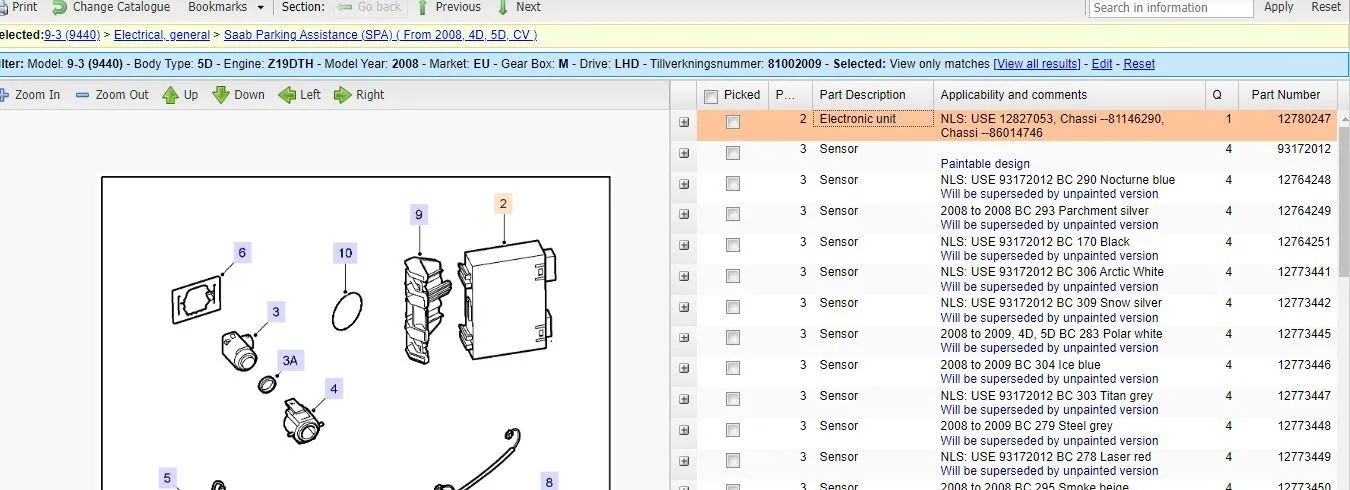Screen dimensions: 1350x490
Task: Select diagram callout 4 sensor
Action: click(x=334, y=388)
